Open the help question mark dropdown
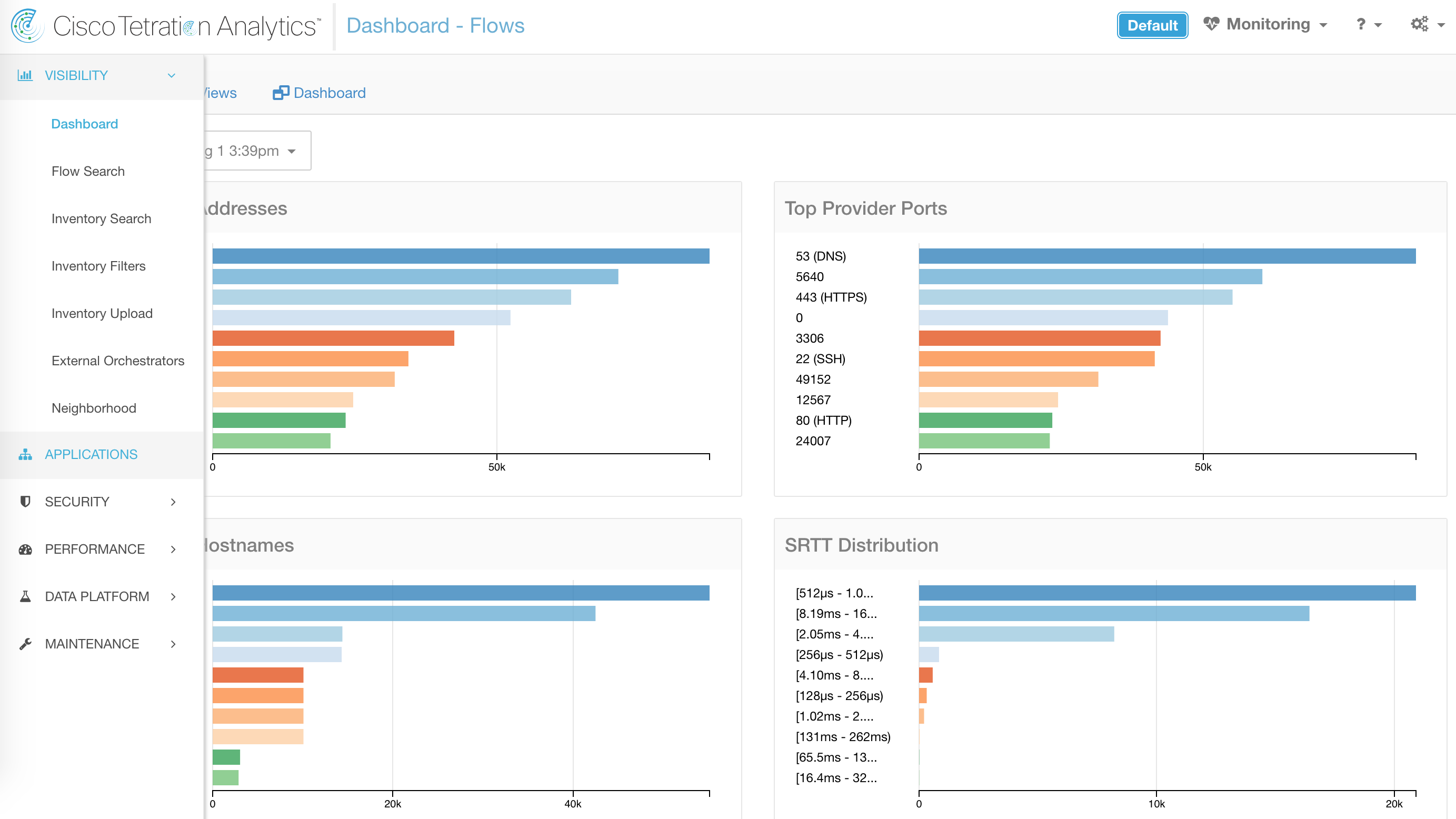 point(1367,25)
